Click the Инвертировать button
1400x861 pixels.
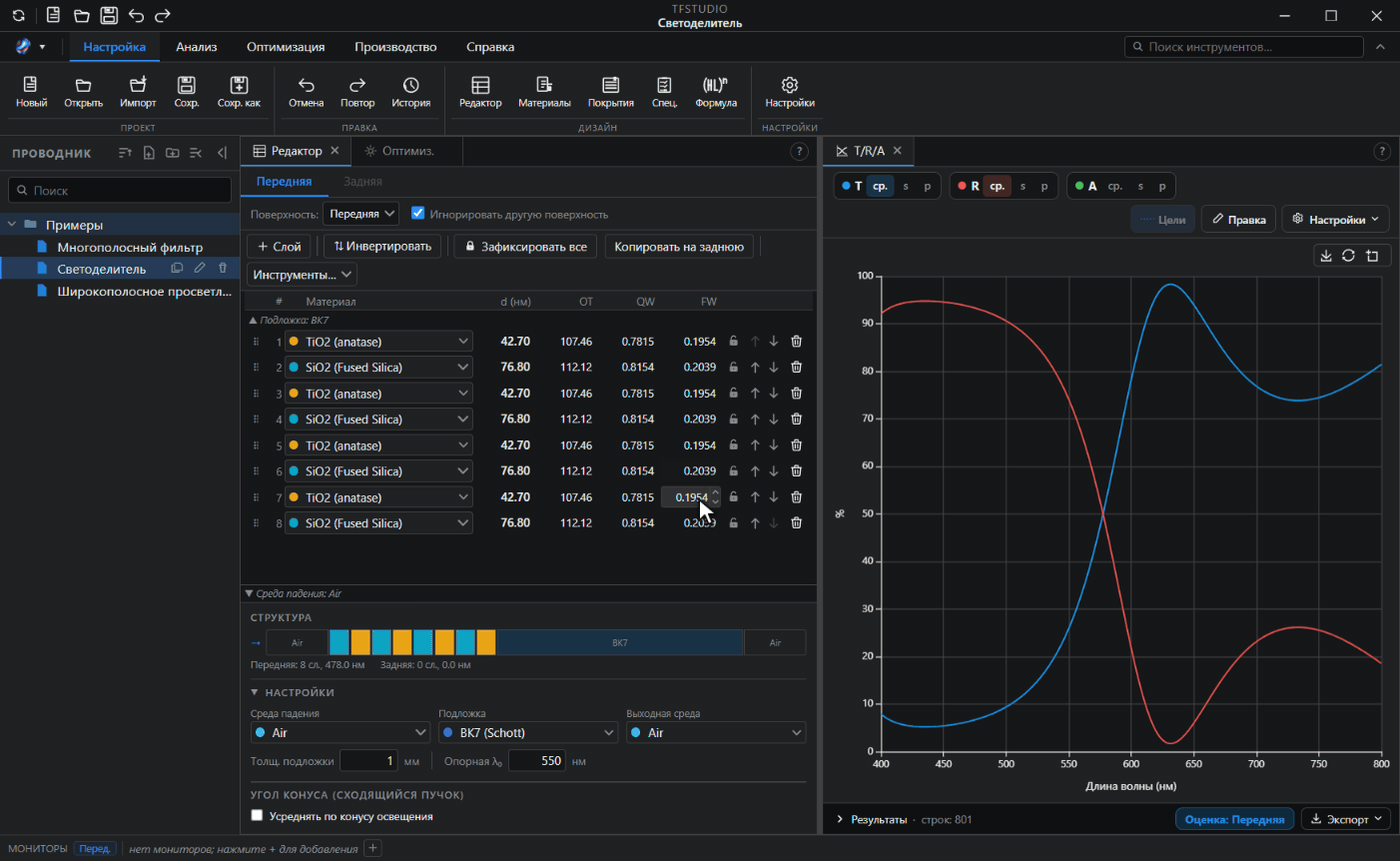pyautogui.click(x=382, y=246)
